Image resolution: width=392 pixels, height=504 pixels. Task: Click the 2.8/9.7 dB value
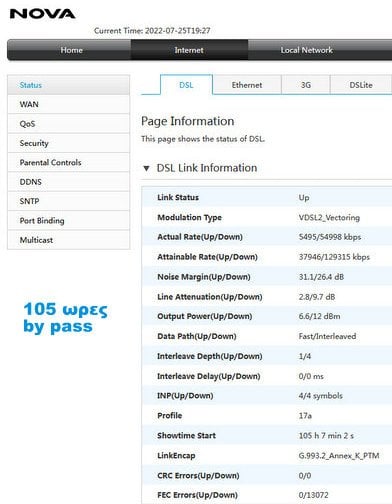tap(317, 297)
